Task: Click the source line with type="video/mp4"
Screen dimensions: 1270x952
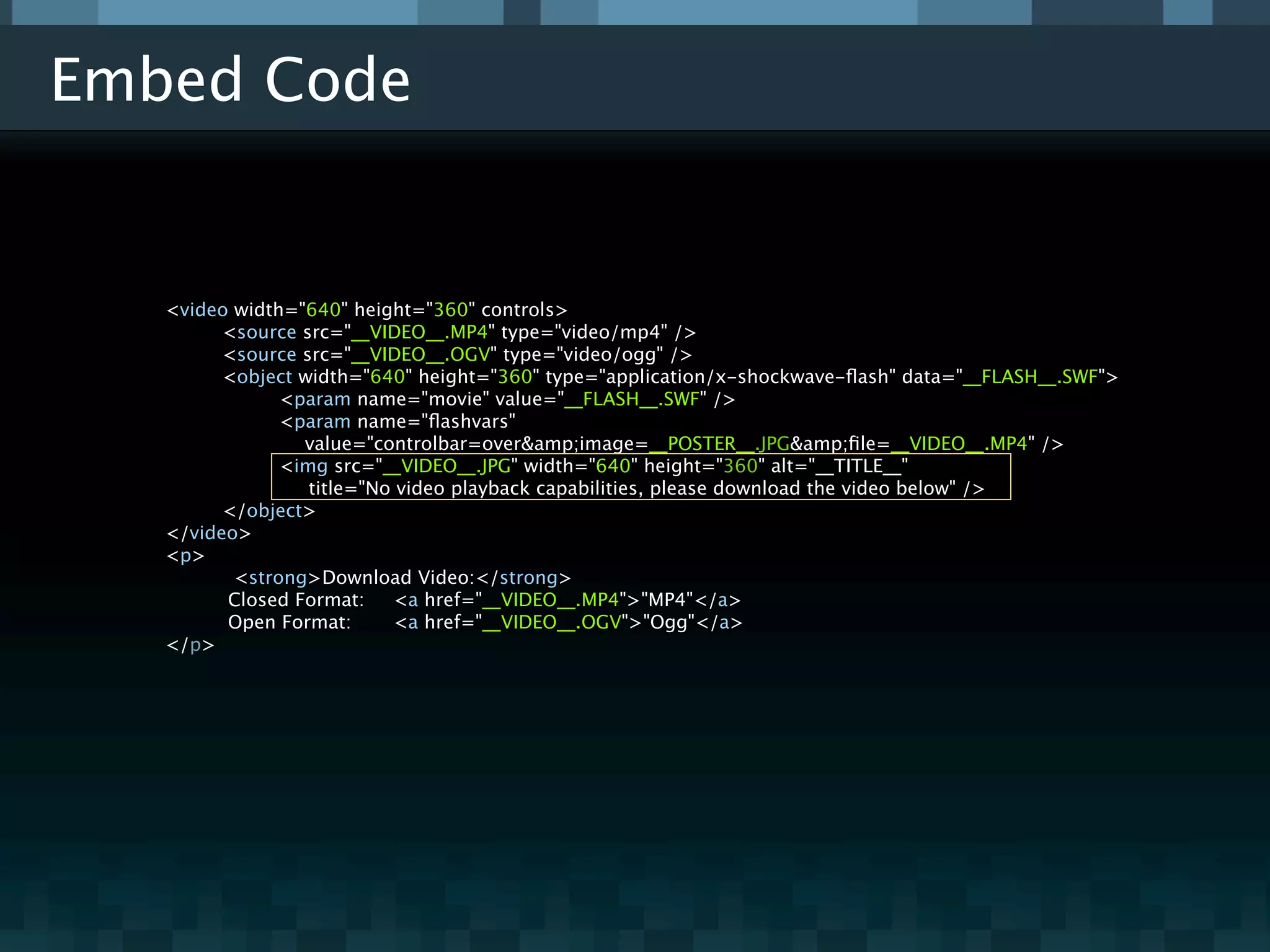Action: pos(460,332)
